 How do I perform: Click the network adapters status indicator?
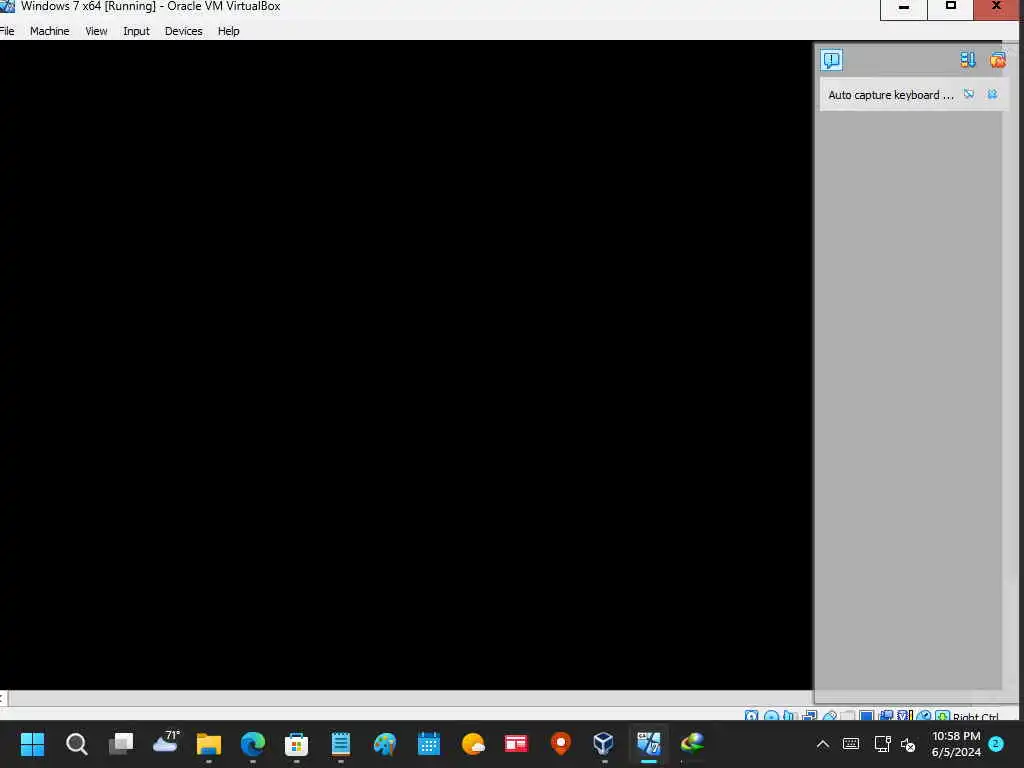point(810,716)
